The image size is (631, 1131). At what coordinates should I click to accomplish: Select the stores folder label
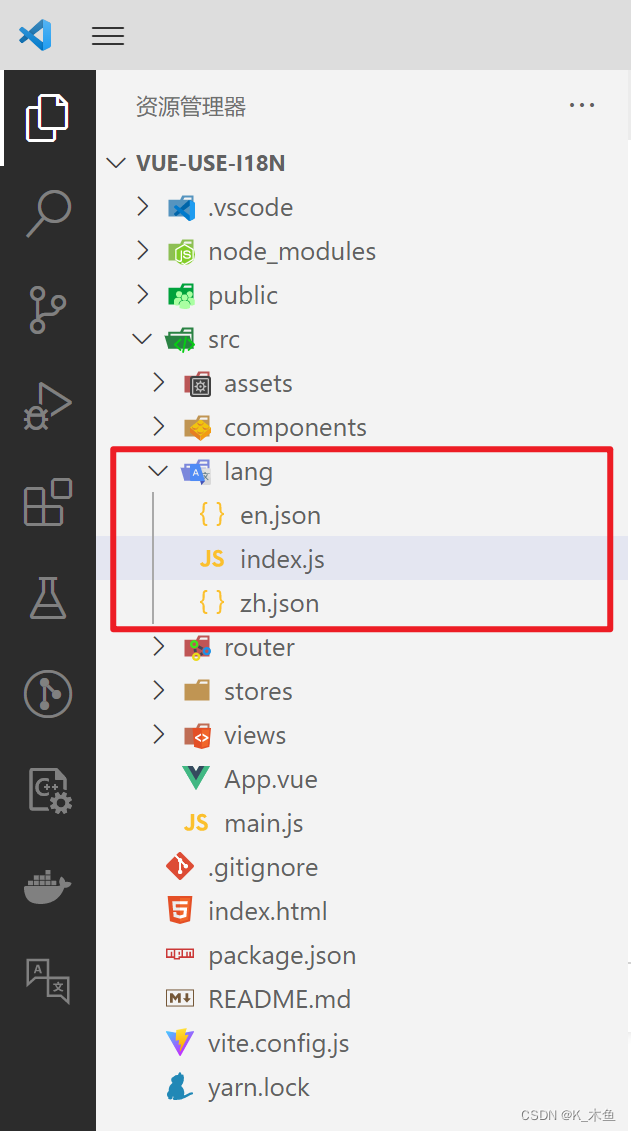coord(258,692)
